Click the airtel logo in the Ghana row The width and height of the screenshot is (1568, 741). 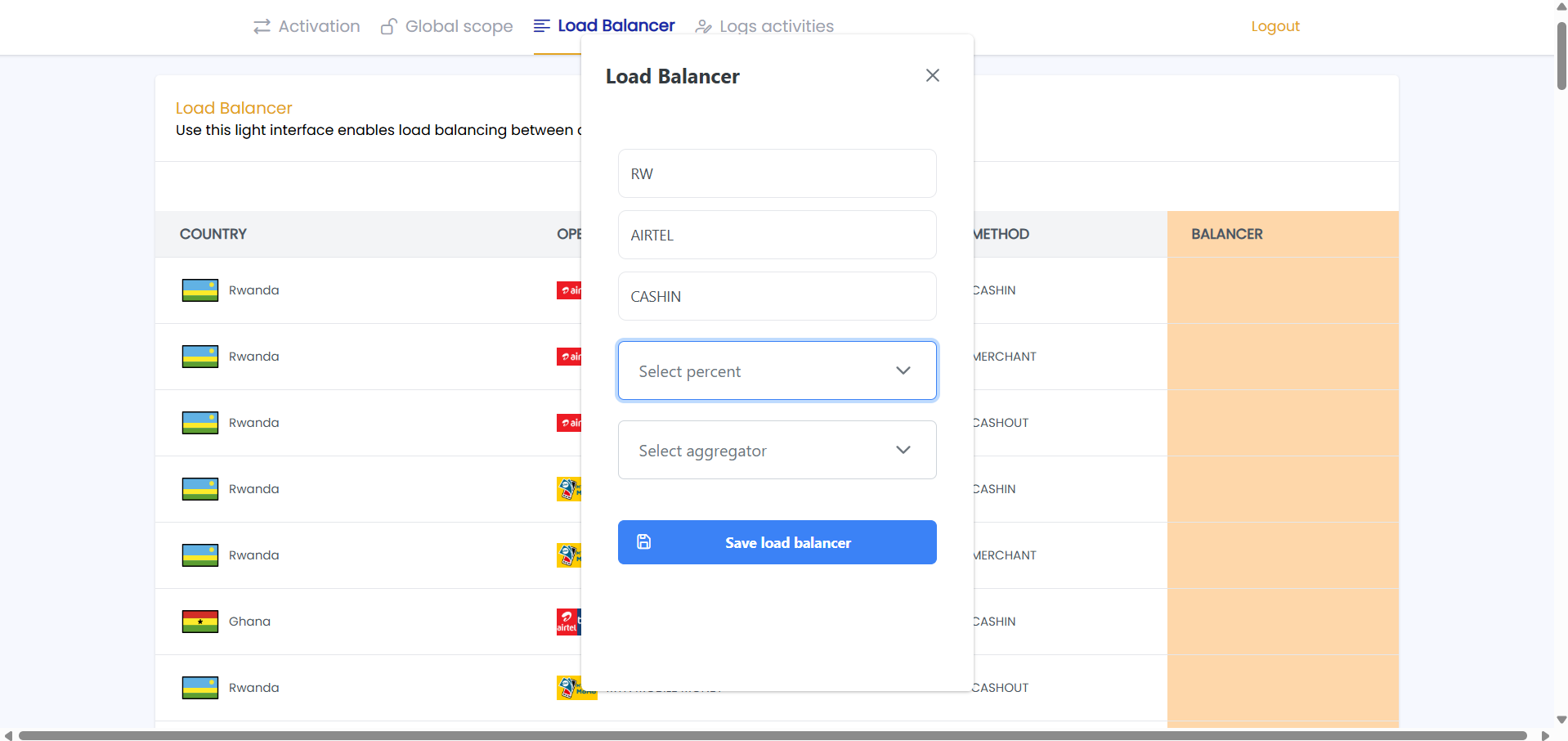(567, 622)
